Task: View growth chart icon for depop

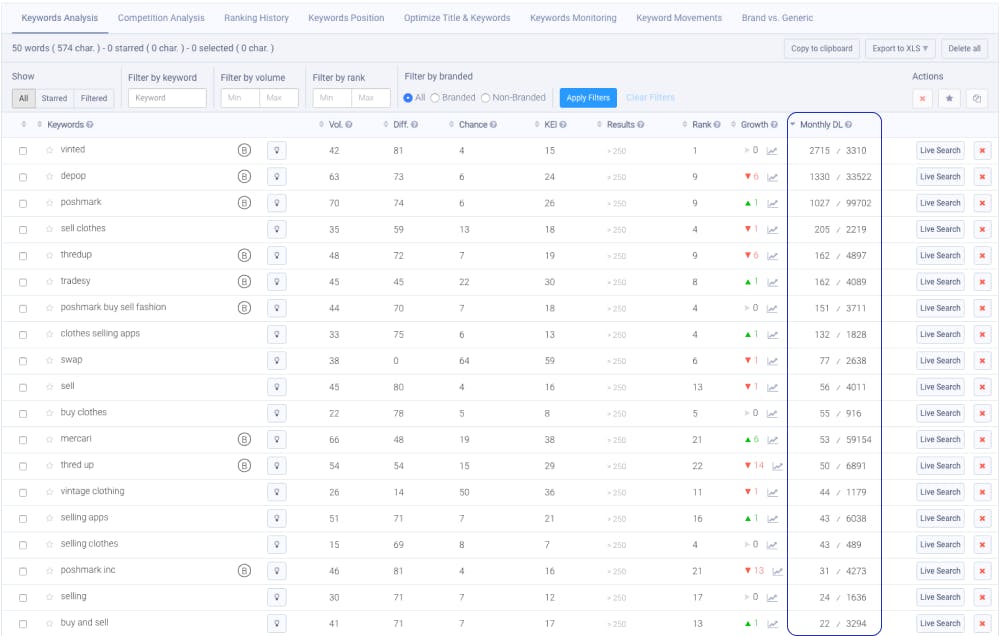Action: (x=772, y=177)
